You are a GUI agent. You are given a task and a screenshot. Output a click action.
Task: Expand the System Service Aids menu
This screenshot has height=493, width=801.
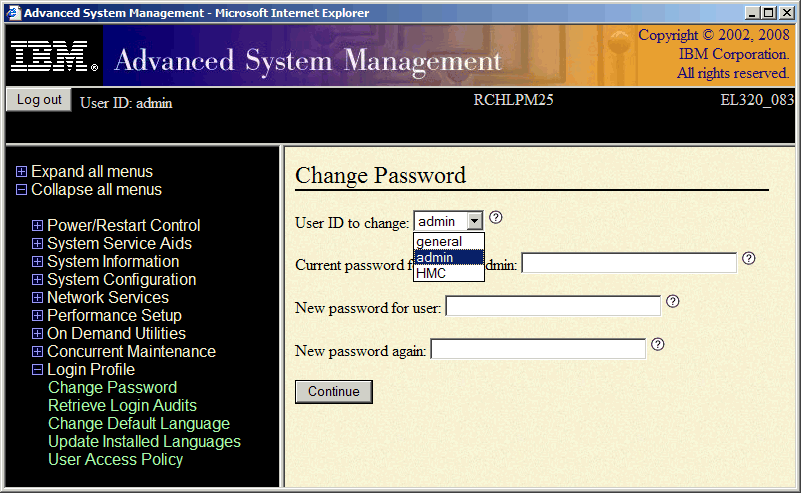click(x=37, y=244)
